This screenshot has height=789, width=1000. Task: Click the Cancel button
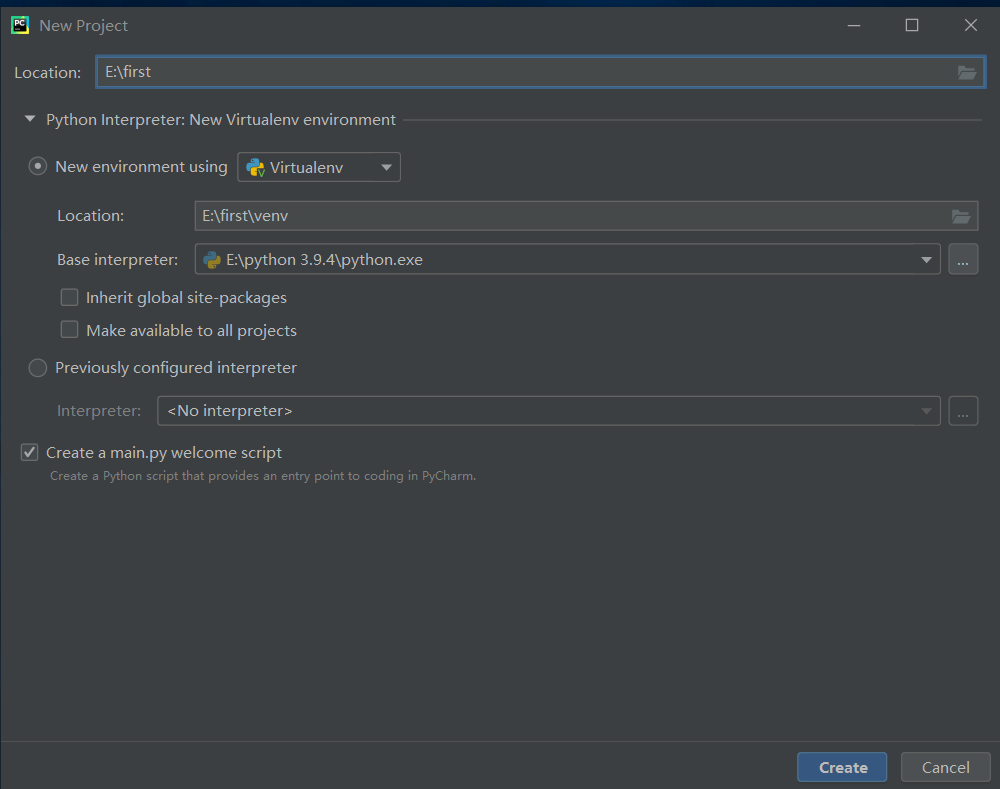click(x=945, y=767)
